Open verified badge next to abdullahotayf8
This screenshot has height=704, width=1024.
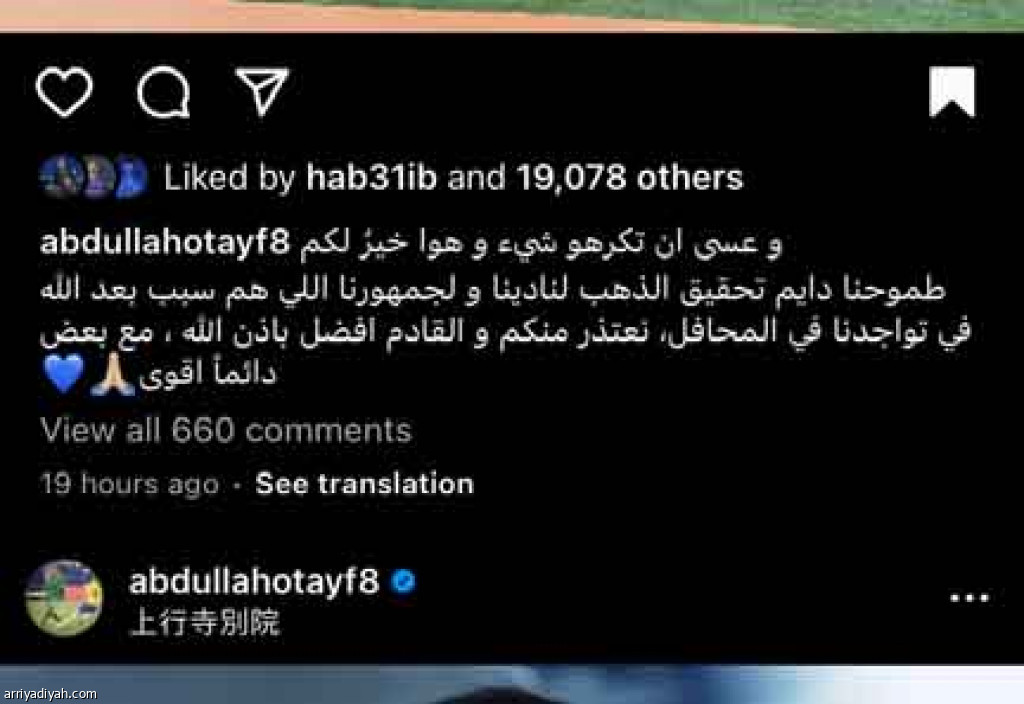(403, 581)
